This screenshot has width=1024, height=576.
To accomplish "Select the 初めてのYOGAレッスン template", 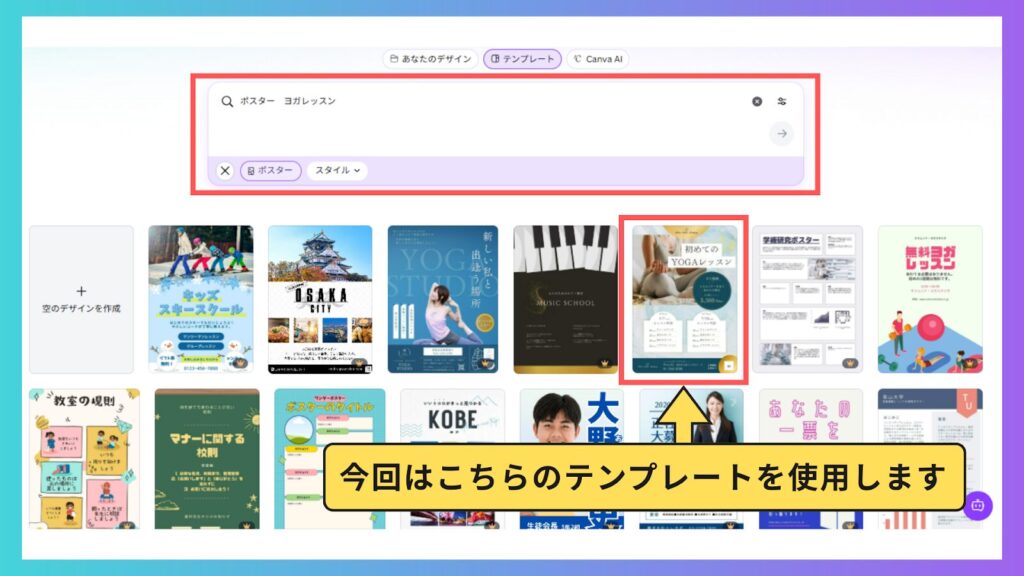I will point(684,295).
